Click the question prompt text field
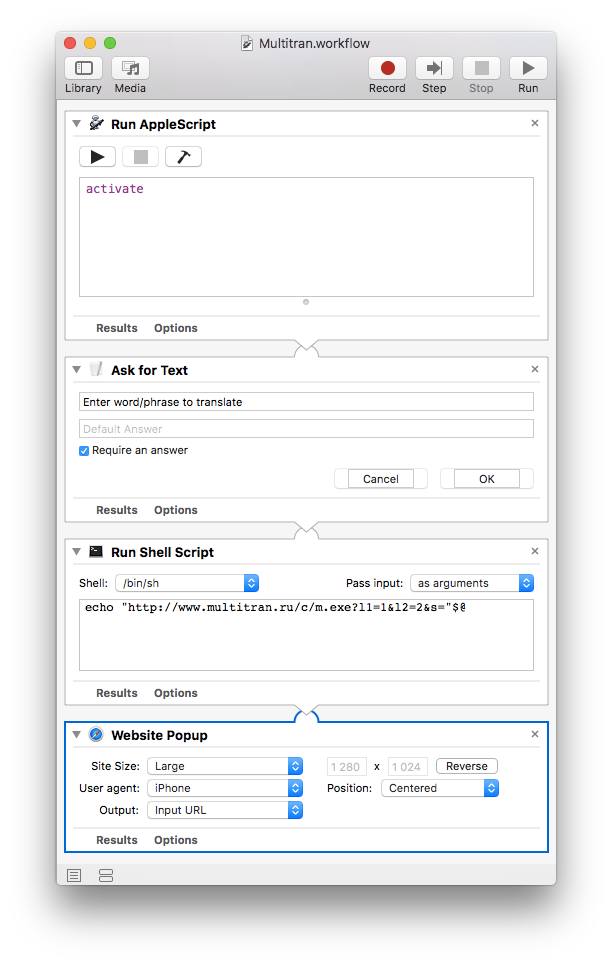This screenshot has height=965, width=612. click(306, 402)
